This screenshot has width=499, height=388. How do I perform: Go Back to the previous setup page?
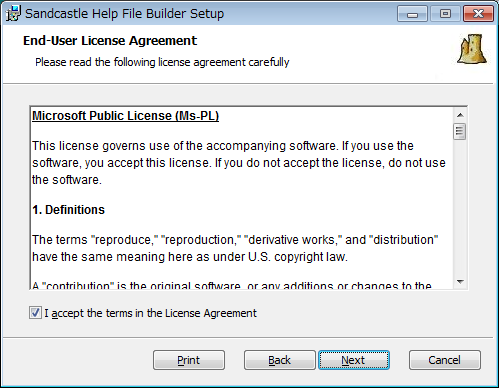click(x=280, y=360)
